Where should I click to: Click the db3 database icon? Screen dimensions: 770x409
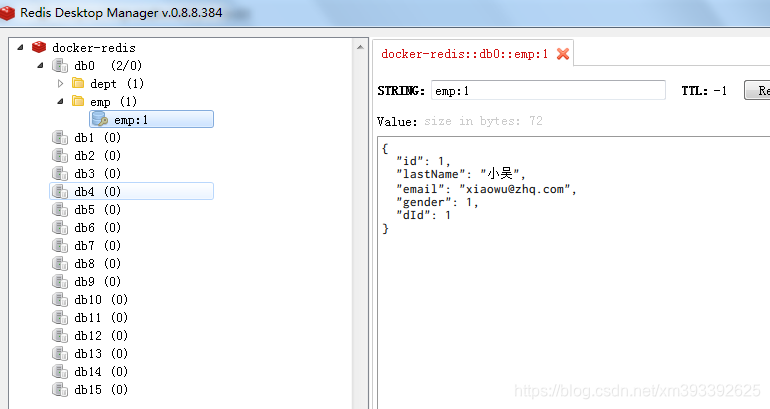(x=59, y=173)
